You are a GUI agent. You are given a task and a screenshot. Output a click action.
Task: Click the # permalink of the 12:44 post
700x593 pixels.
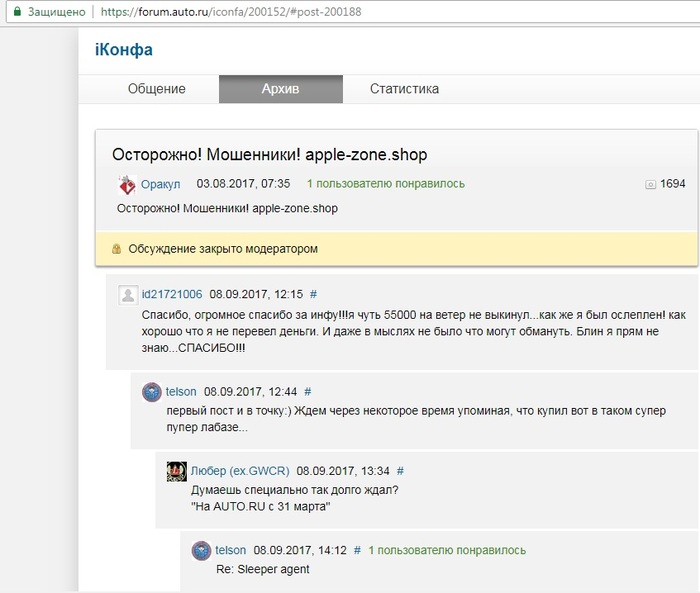coord(308,392)
